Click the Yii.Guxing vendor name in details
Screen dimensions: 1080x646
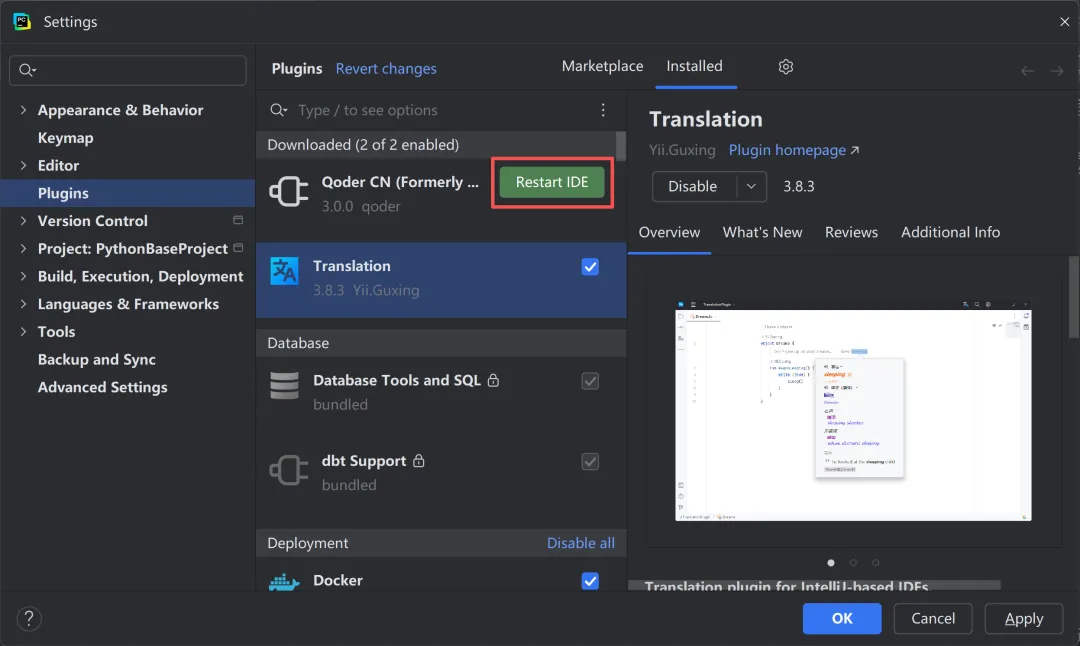tap(682, 150)
